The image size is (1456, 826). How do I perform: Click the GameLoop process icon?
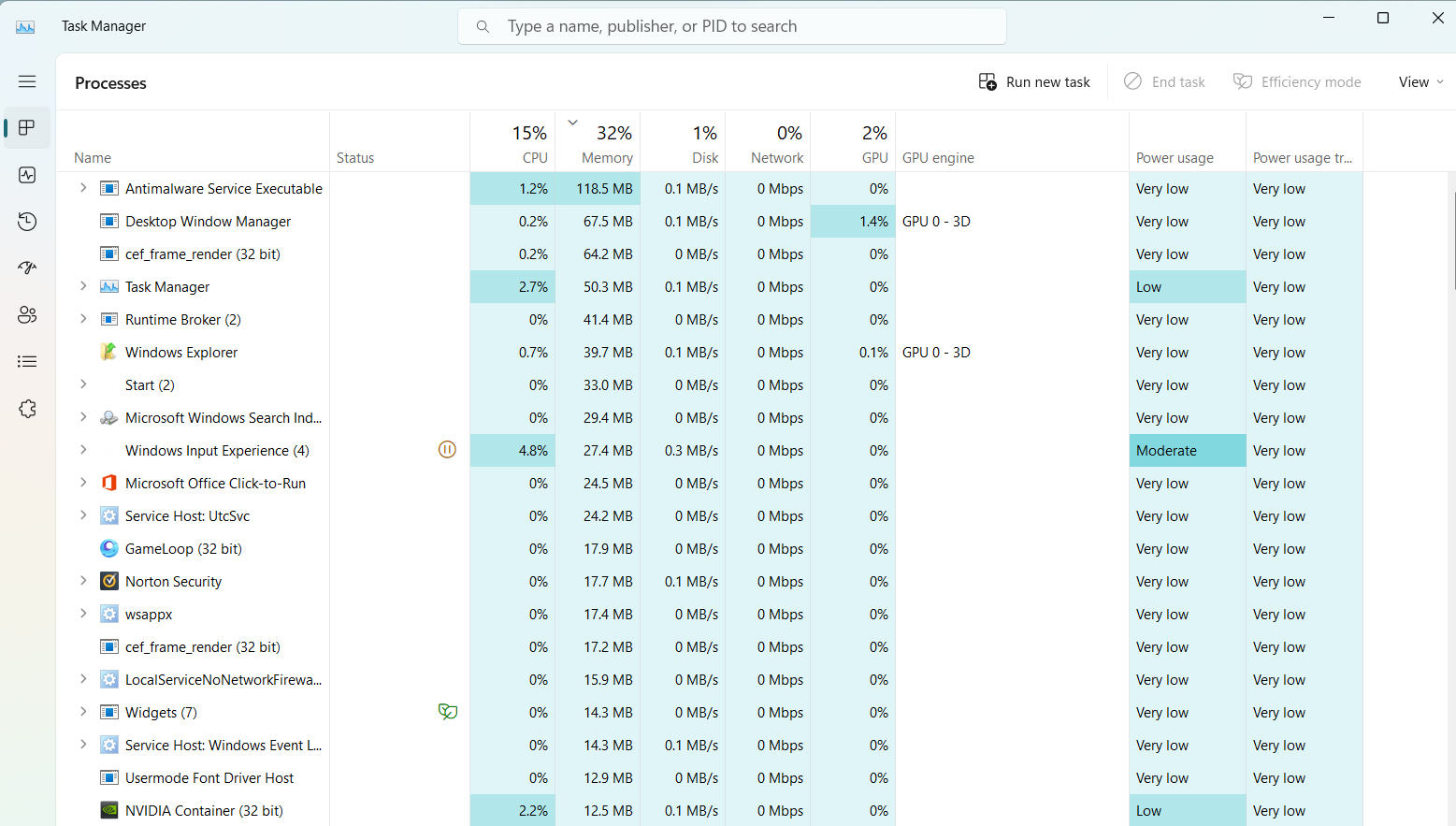coord(109,548)
